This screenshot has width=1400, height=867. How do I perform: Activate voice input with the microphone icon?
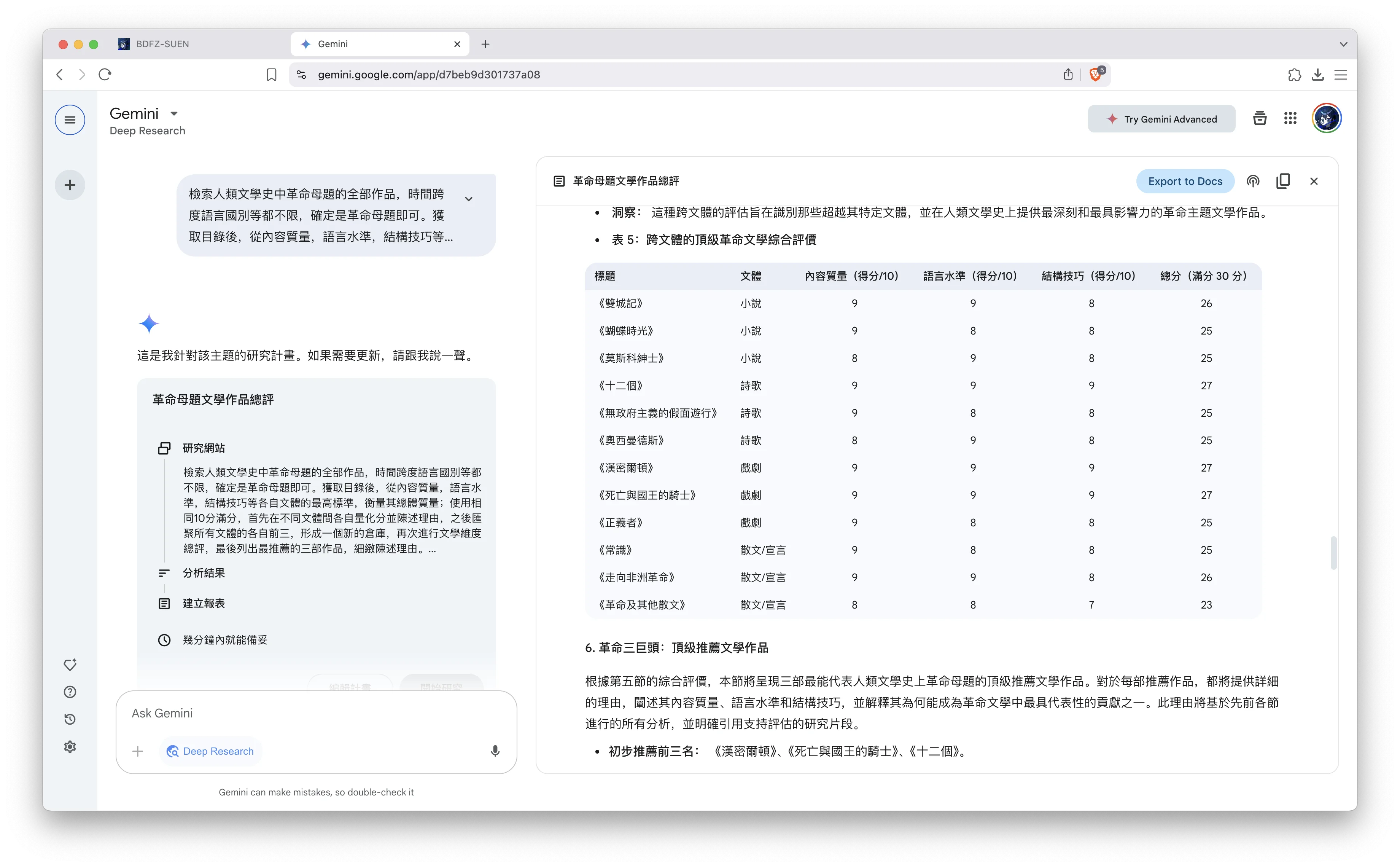coord(495,751)
